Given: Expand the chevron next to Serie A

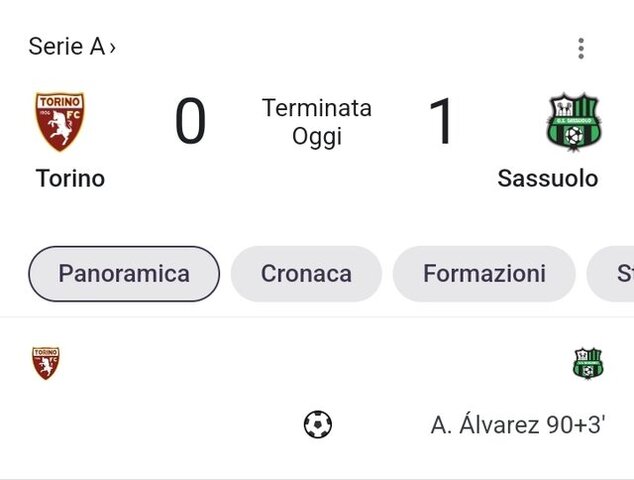Looking at the screenshot, I should pyautogui.click(x=112, y=48).
